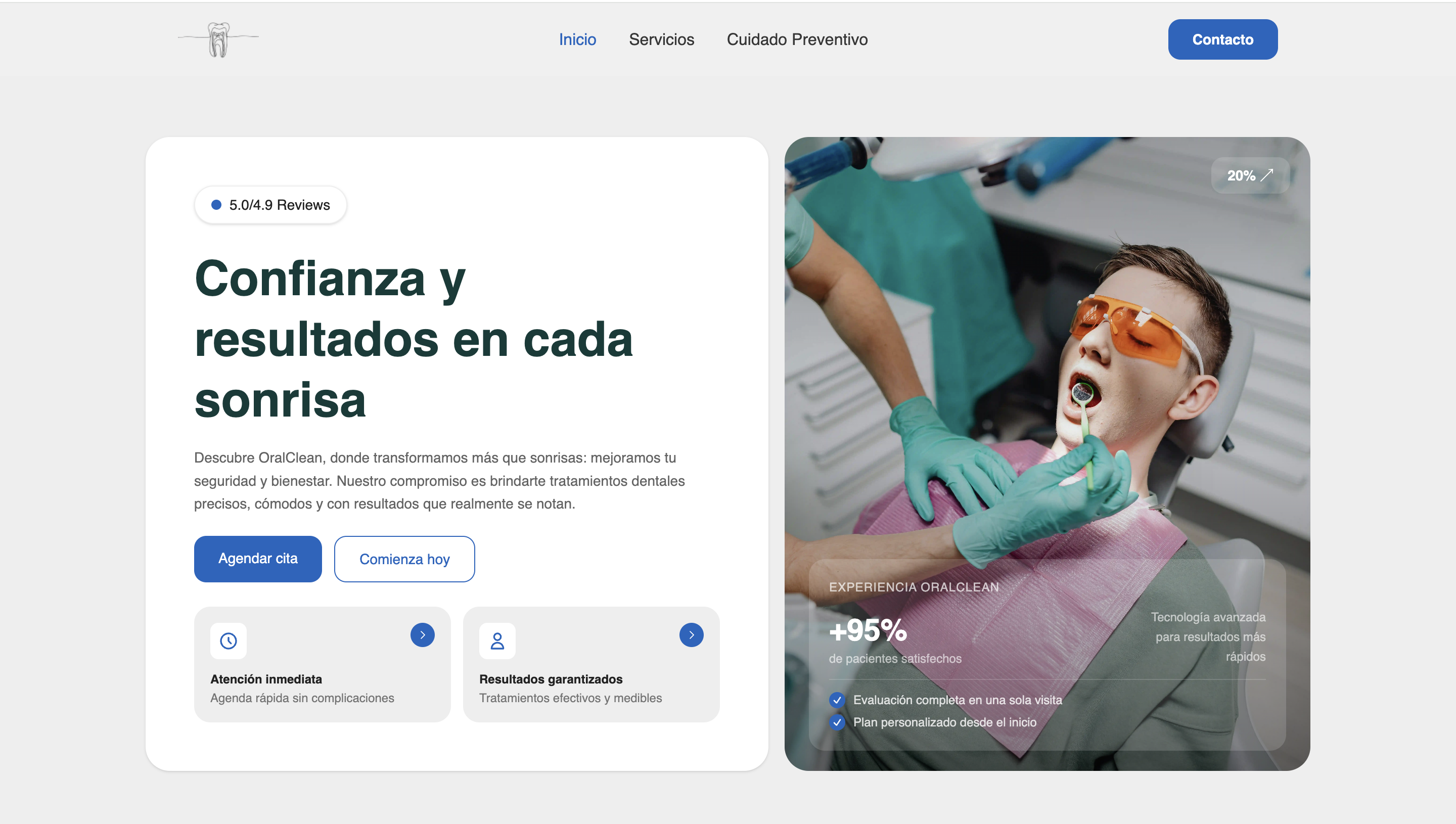
Task: Select the Atención inmediata title text
Action: pos(266,679)
